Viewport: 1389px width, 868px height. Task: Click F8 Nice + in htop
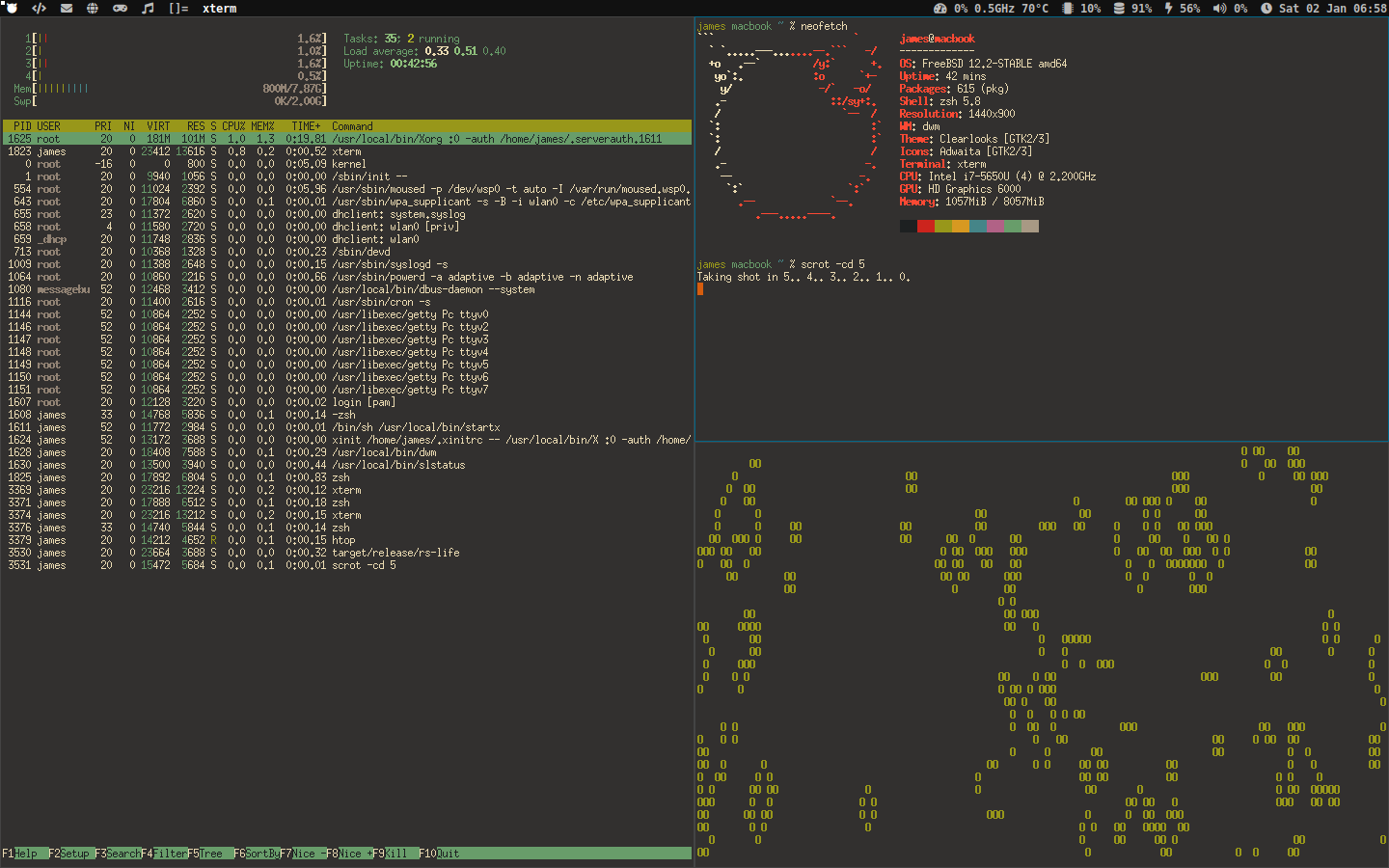click(349, 854)
